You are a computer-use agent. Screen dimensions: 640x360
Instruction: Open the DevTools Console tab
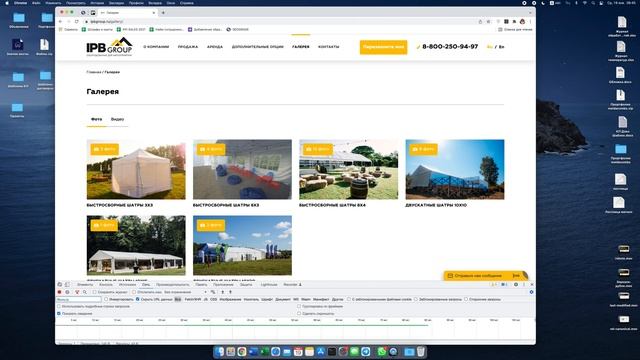pyautogui.click(x=106, y=284)
